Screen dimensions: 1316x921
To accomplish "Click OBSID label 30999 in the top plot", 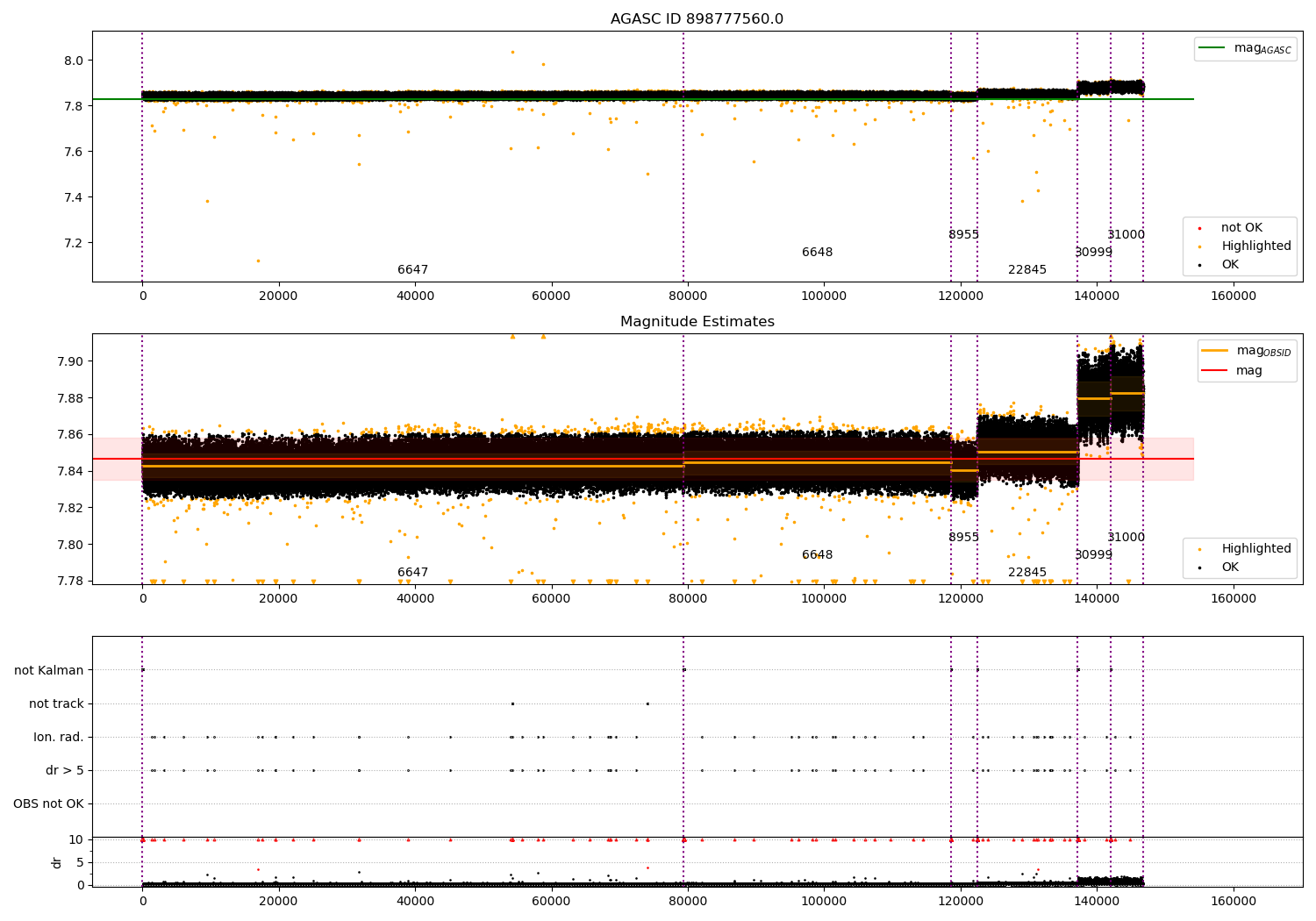I will 1094,253.
